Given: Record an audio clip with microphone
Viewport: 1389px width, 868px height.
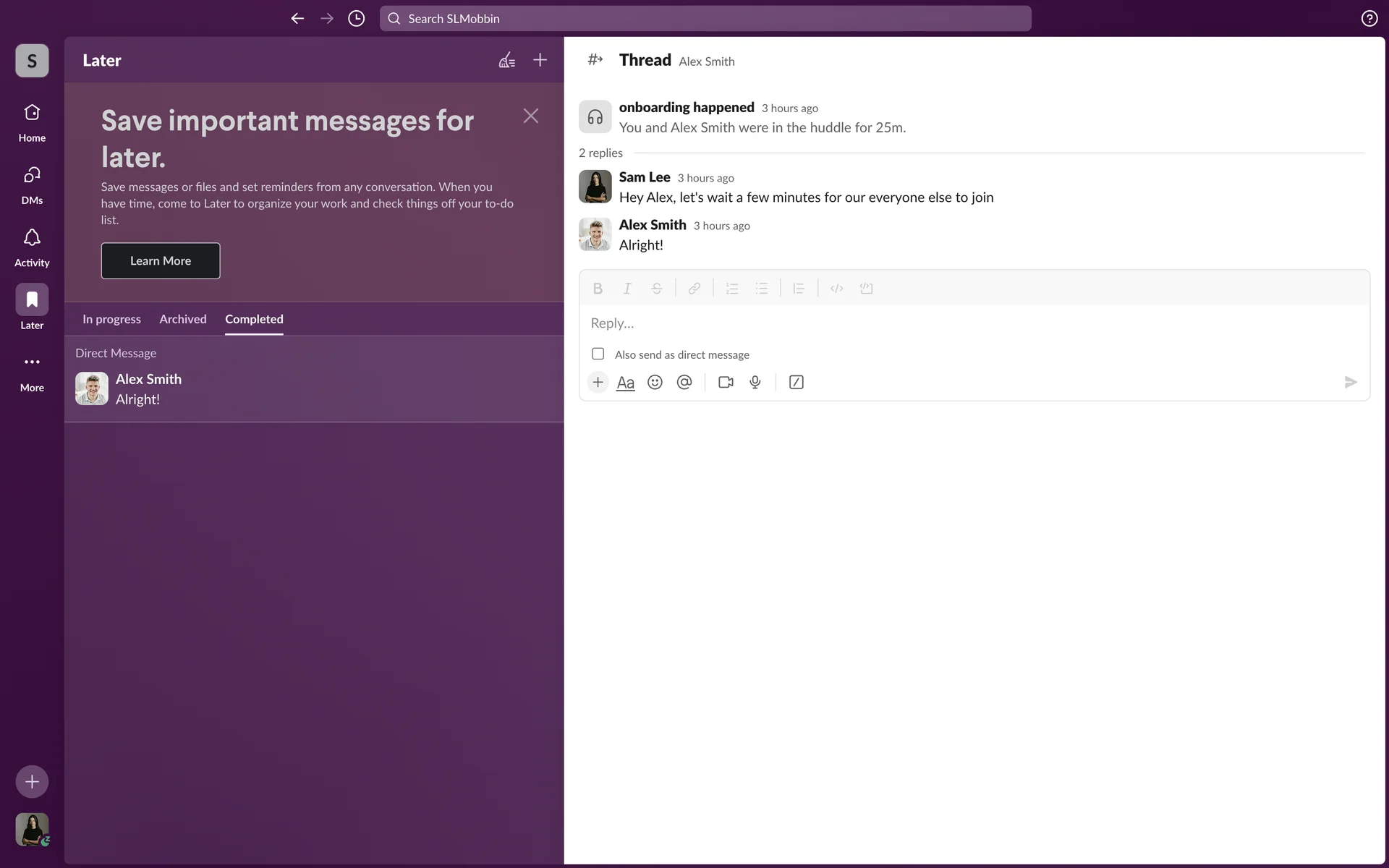Looking at the screenshot, I should click(755, 382).
